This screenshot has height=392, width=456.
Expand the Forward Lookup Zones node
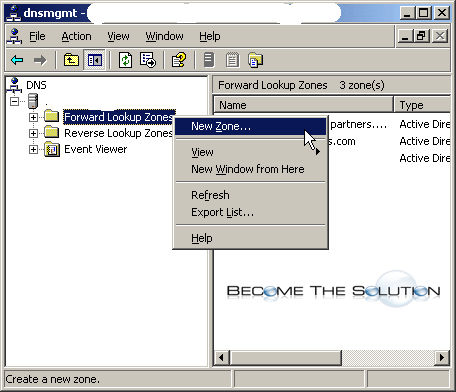click(33, 117)
